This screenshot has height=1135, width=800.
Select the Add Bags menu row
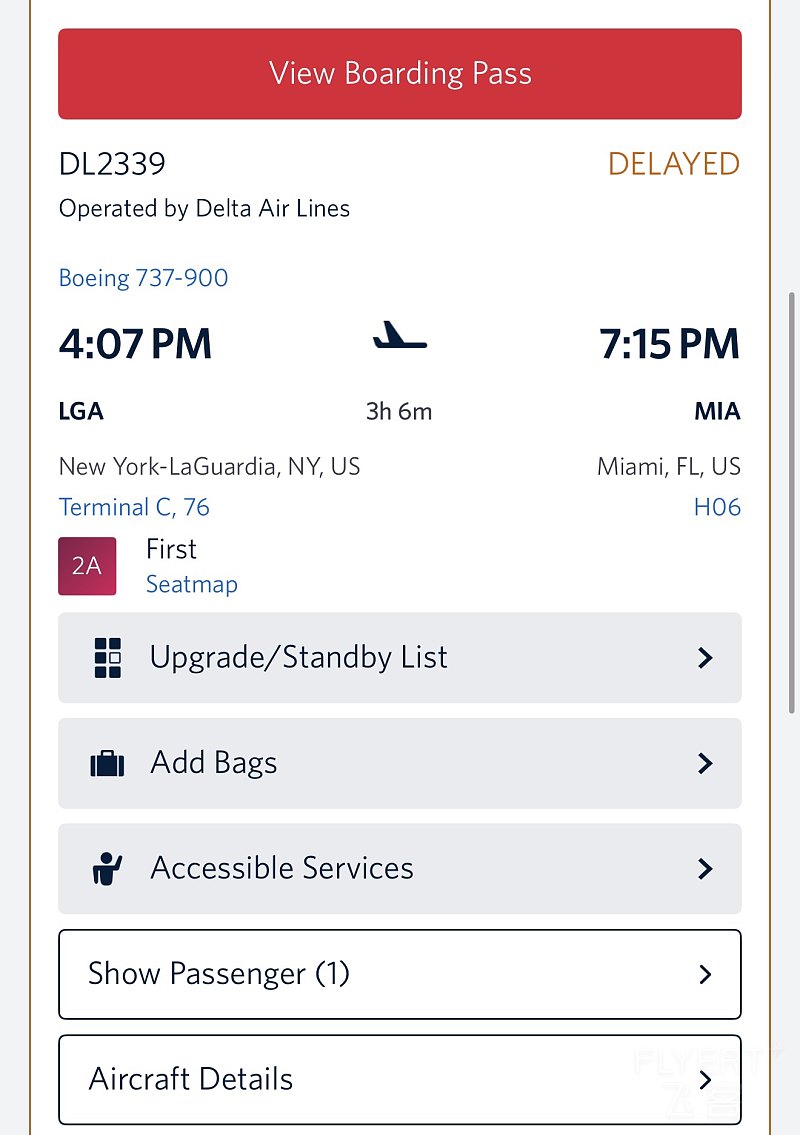point(400,764)
